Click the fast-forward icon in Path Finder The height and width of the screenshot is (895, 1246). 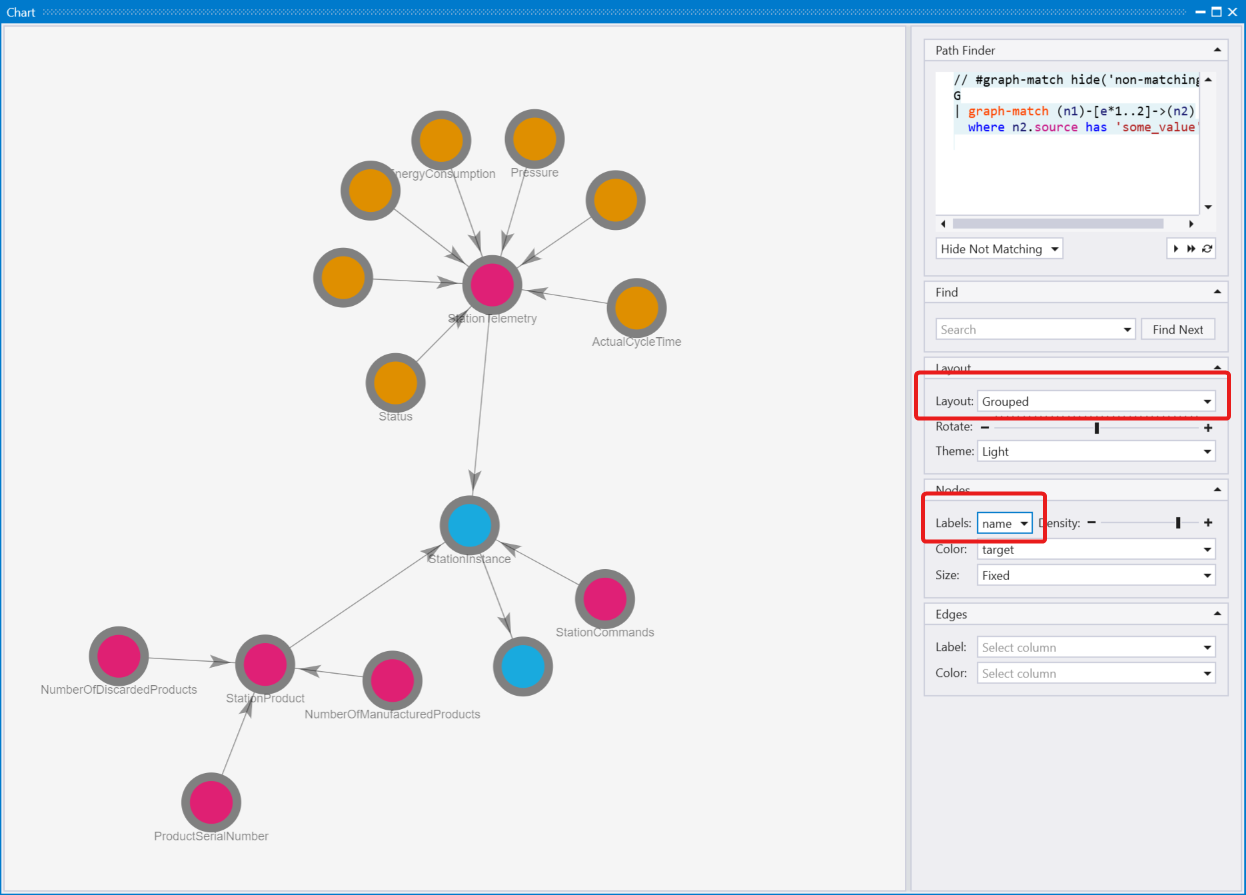point(1191,249)
